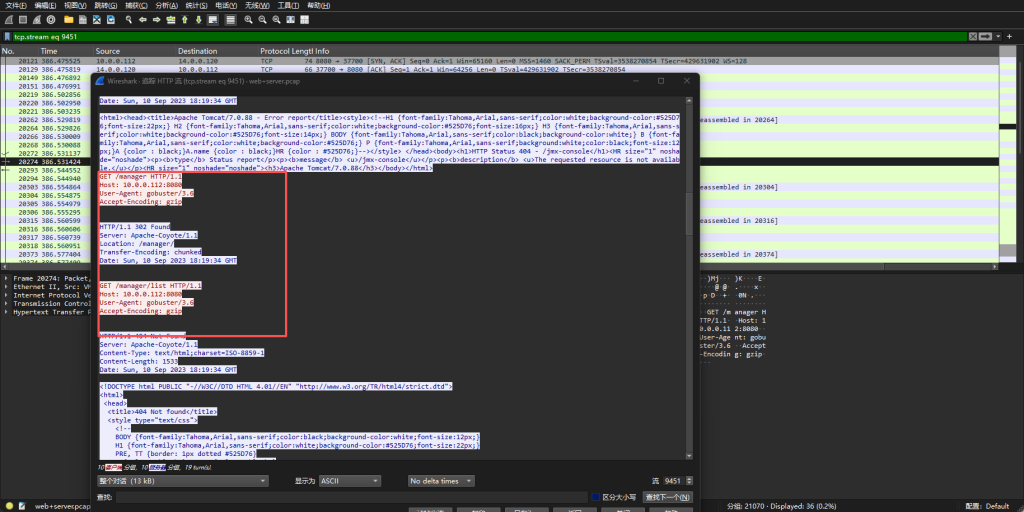Screen dimensions: 1024x512
Task: Click the zoom in magnifier icon
Action: [248, 19]
